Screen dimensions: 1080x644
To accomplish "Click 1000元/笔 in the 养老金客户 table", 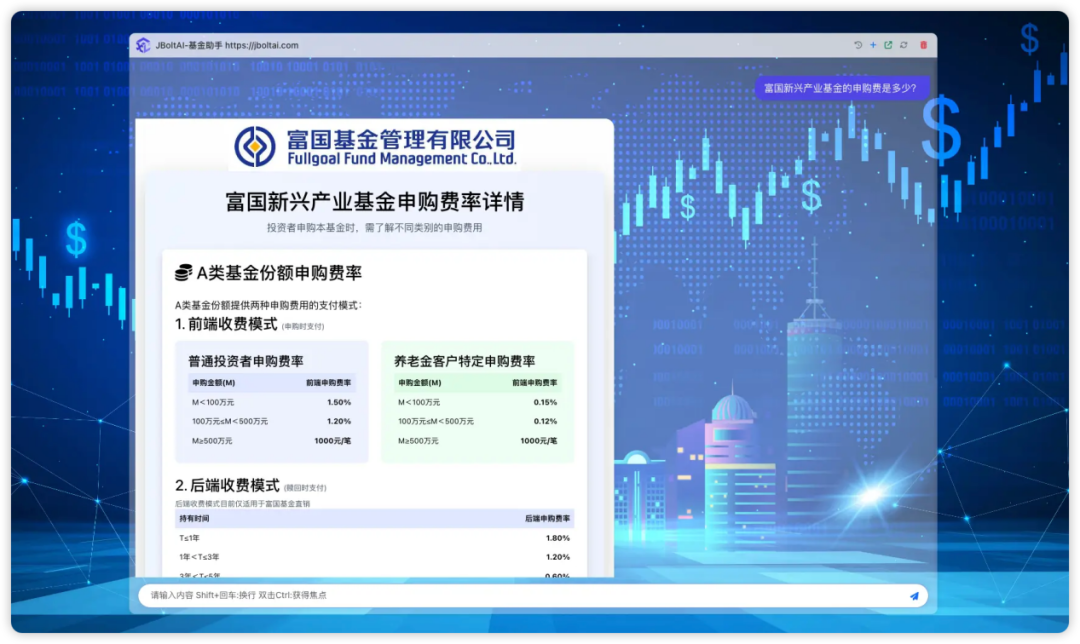I will coord(539,441).
